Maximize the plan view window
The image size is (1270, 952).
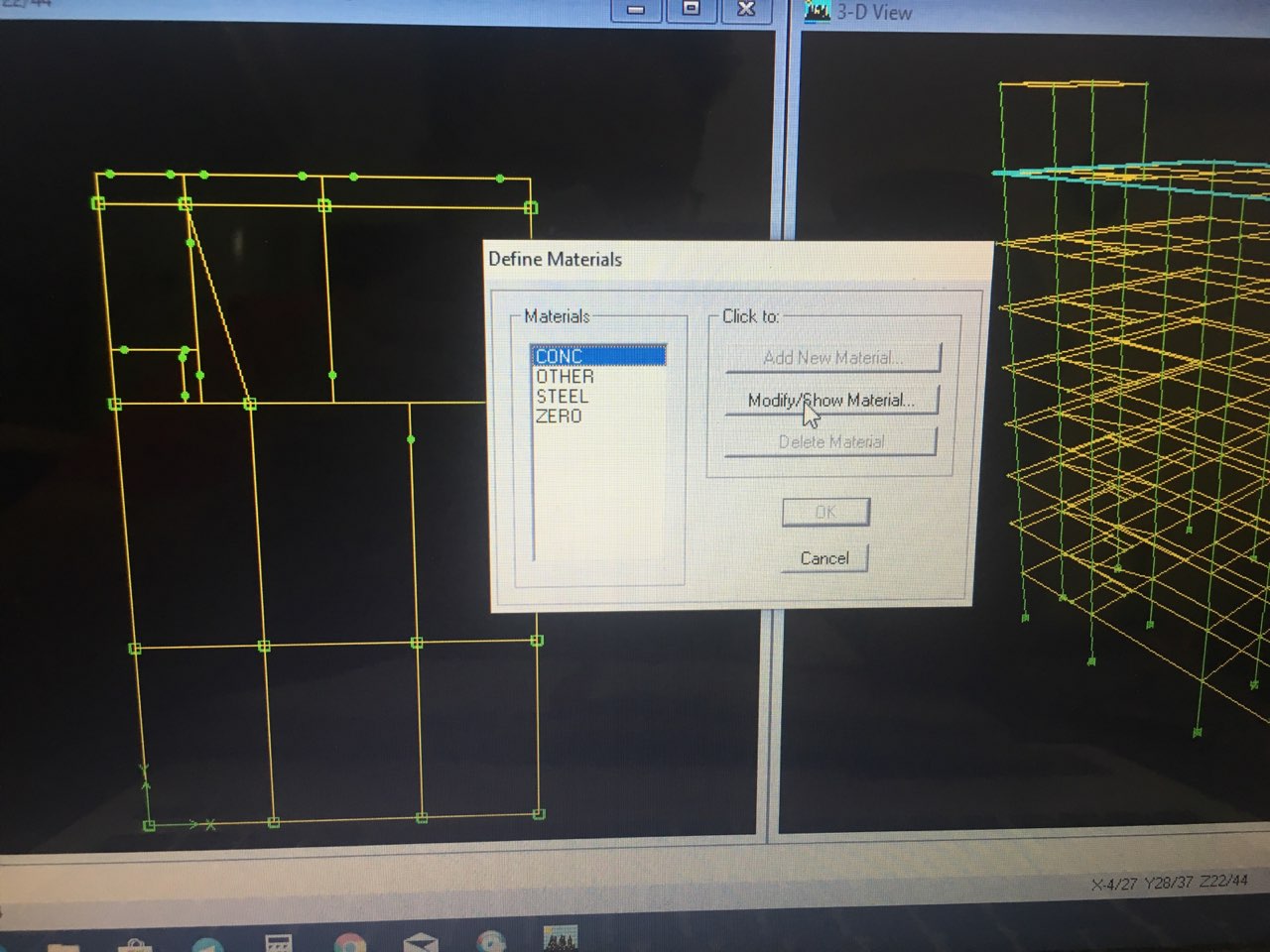692,9
